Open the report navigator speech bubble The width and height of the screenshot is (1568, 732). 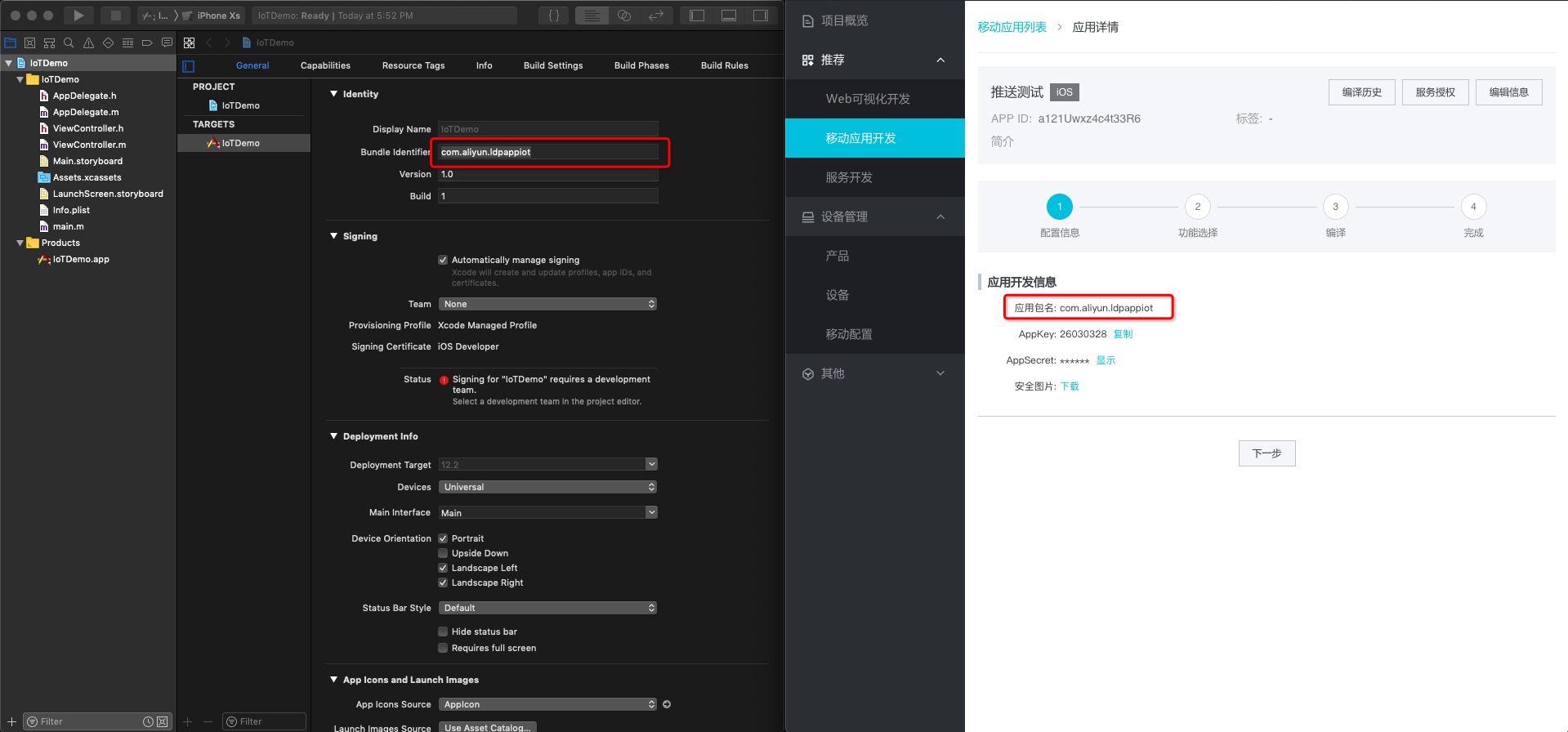point(167,42)
